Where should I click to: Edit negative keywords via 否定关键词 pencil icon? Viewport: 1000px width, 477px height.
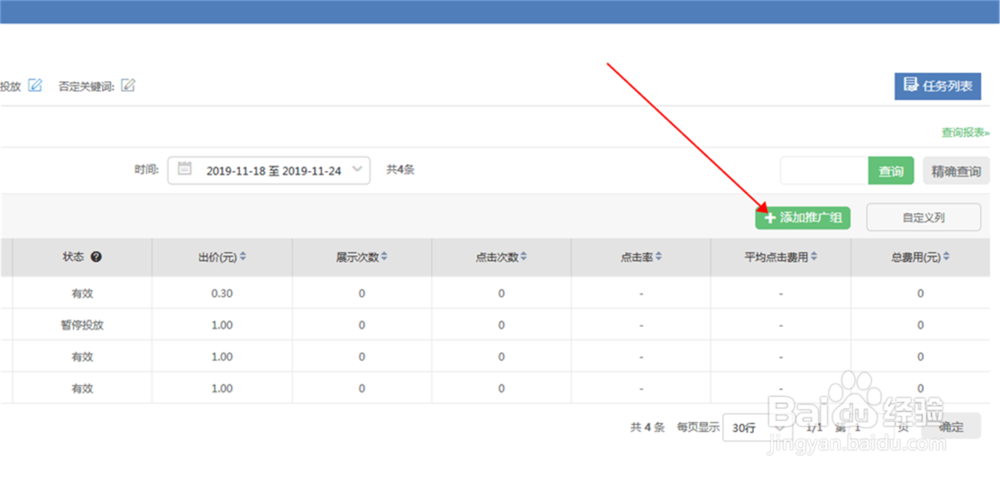coord(128,85)
